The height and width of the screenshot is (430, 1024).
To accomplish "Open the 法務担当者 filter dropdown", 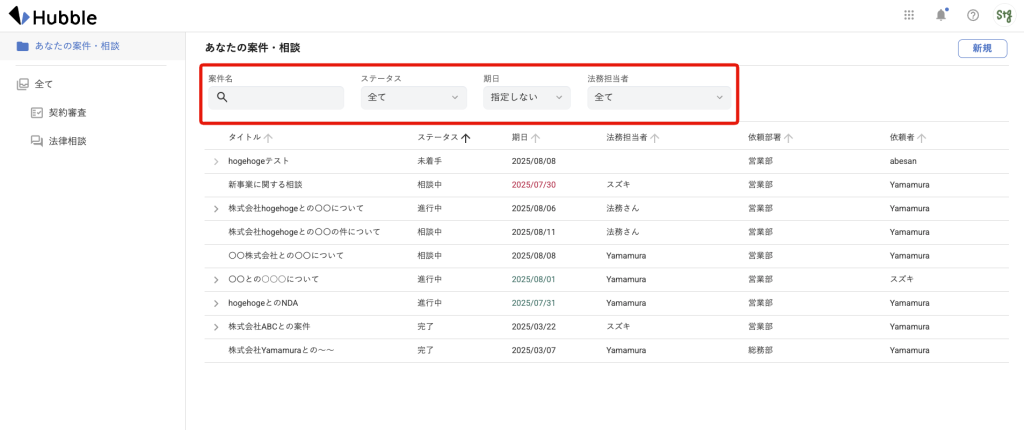I will pos(659,97).
